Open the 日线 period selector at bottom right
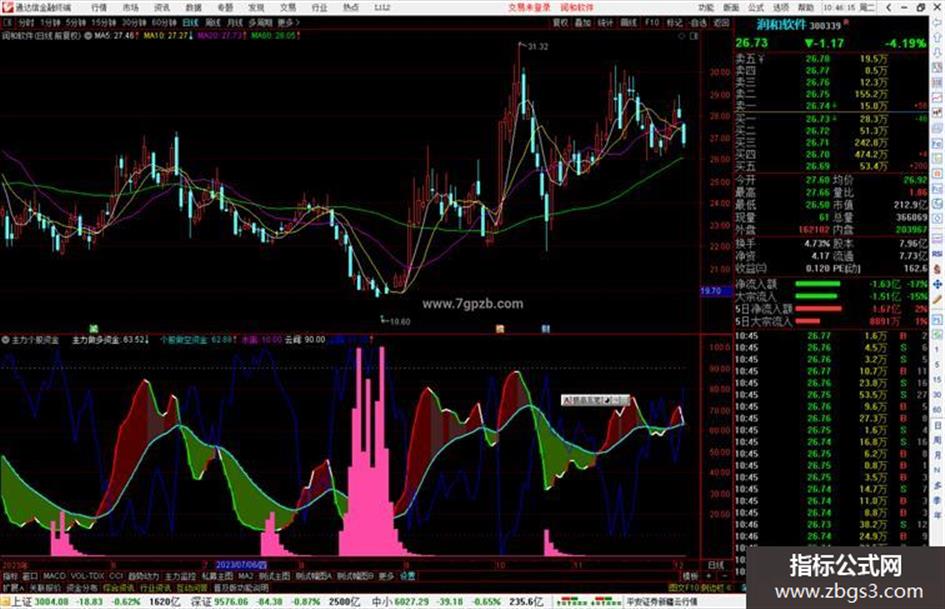 coord(715,565)
